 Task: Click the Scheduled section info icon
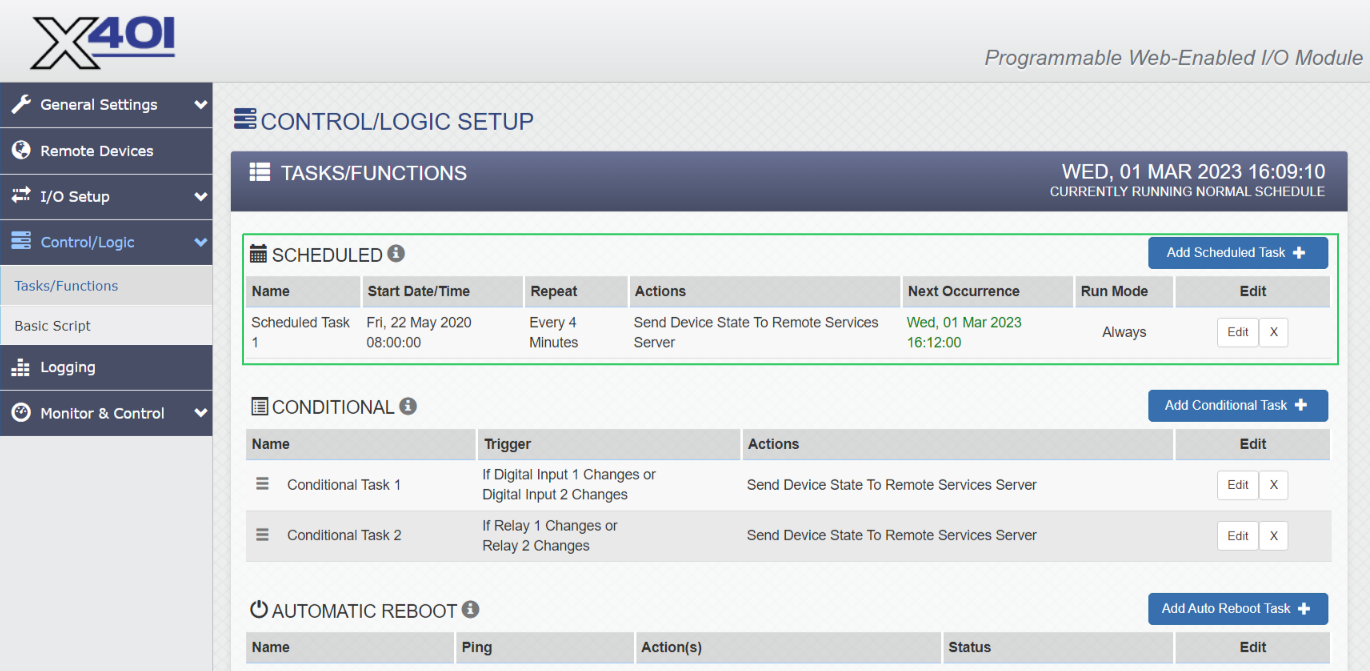click(396, 254)
